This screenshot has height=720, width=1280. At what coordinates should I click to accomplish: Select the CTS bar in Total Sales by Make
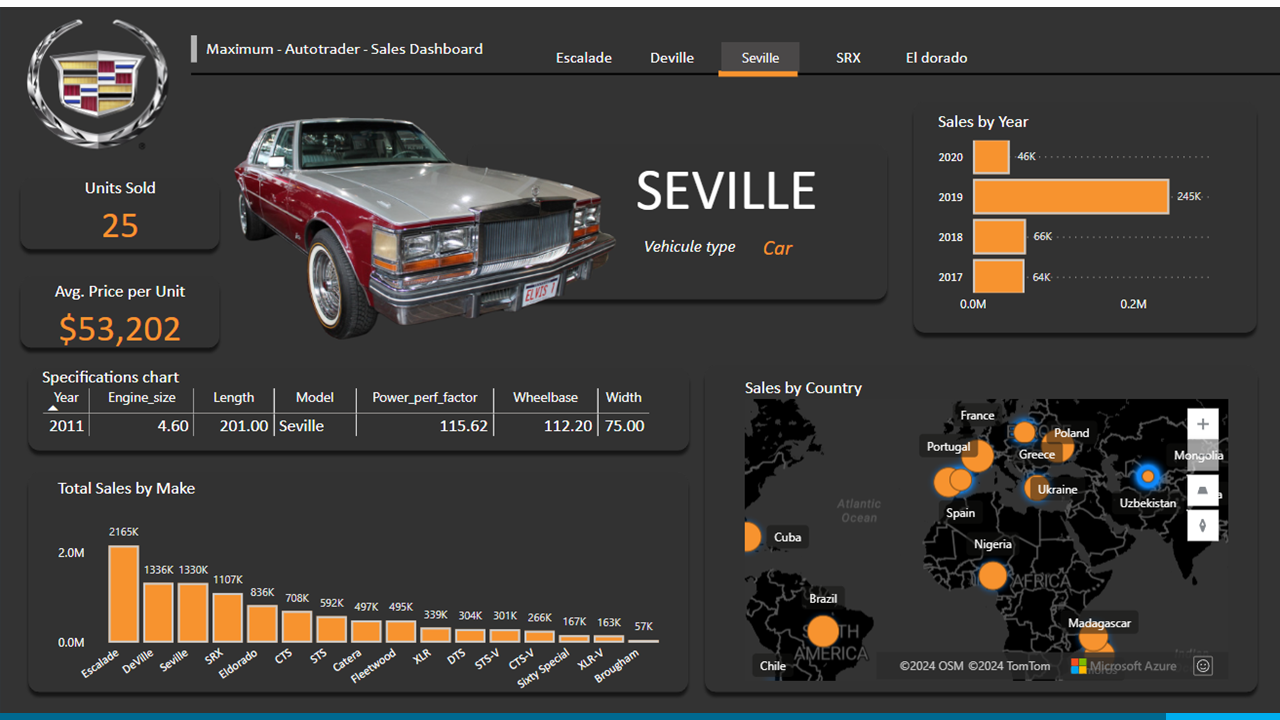click(297, 627)
